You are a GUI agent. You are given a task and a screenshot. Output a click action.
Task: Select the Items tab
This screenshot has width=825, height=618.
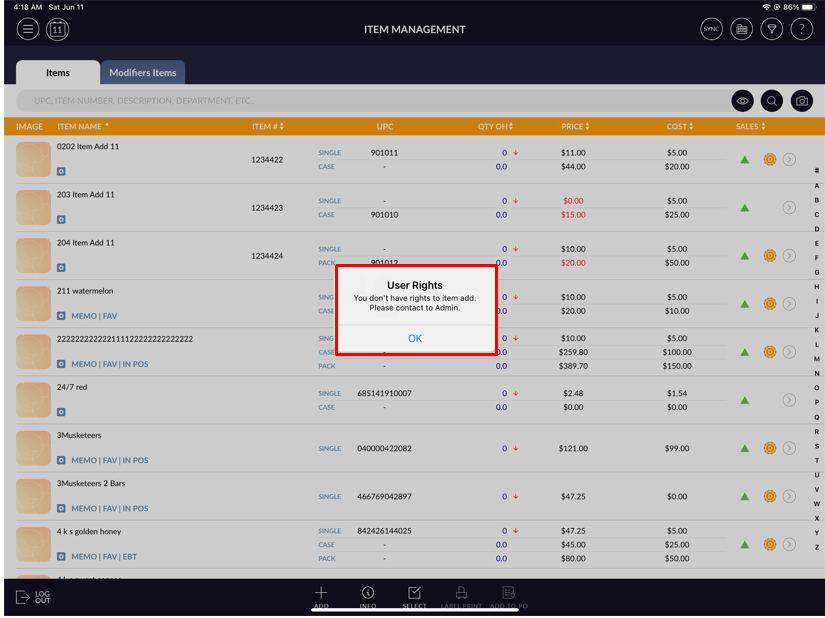tap(58, 73)
